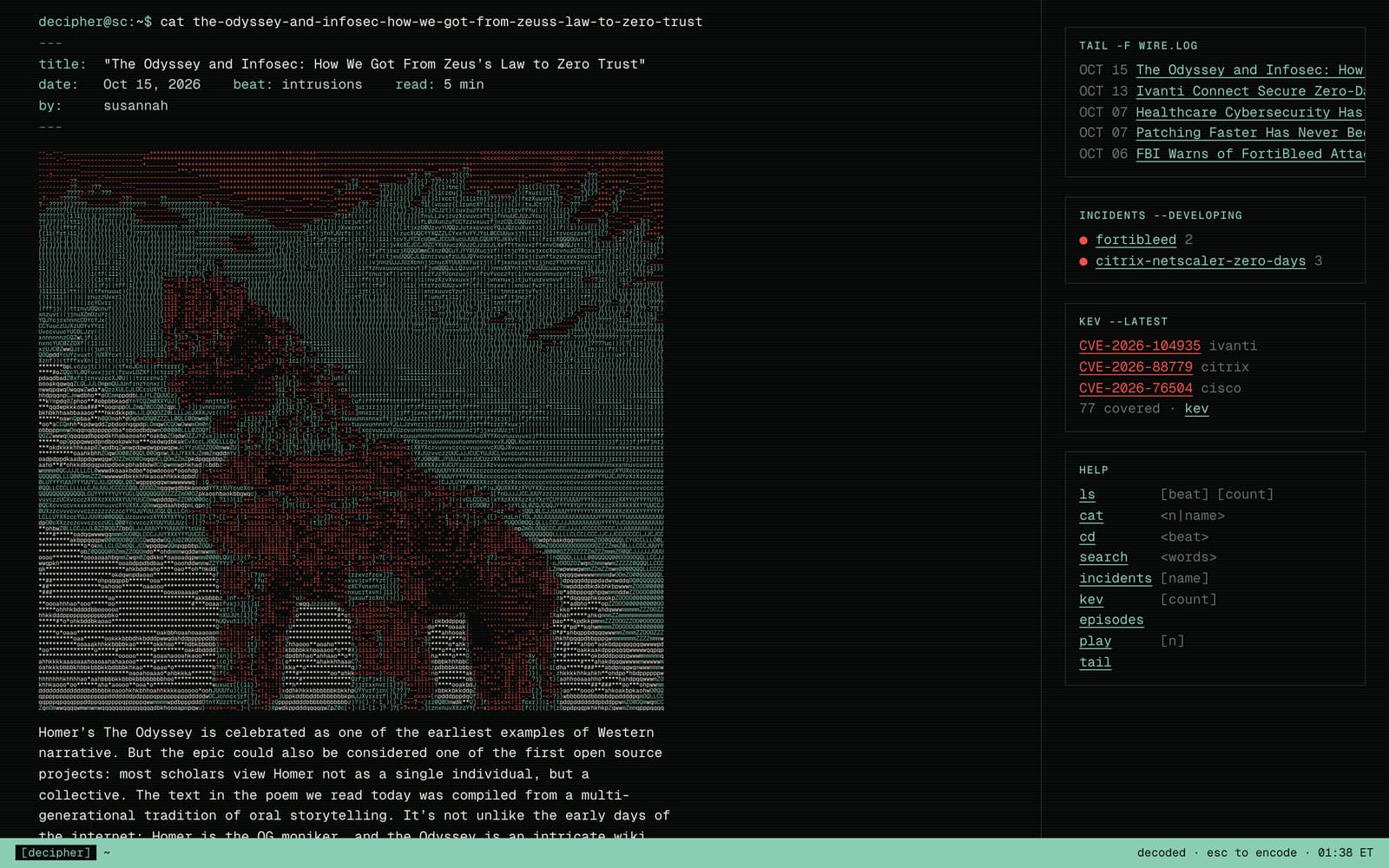Click the terminal prompt "decipher@sc:~$"
Viewport: 1389px width, 868px height.
pyautogui.click(x=95, y=22)
